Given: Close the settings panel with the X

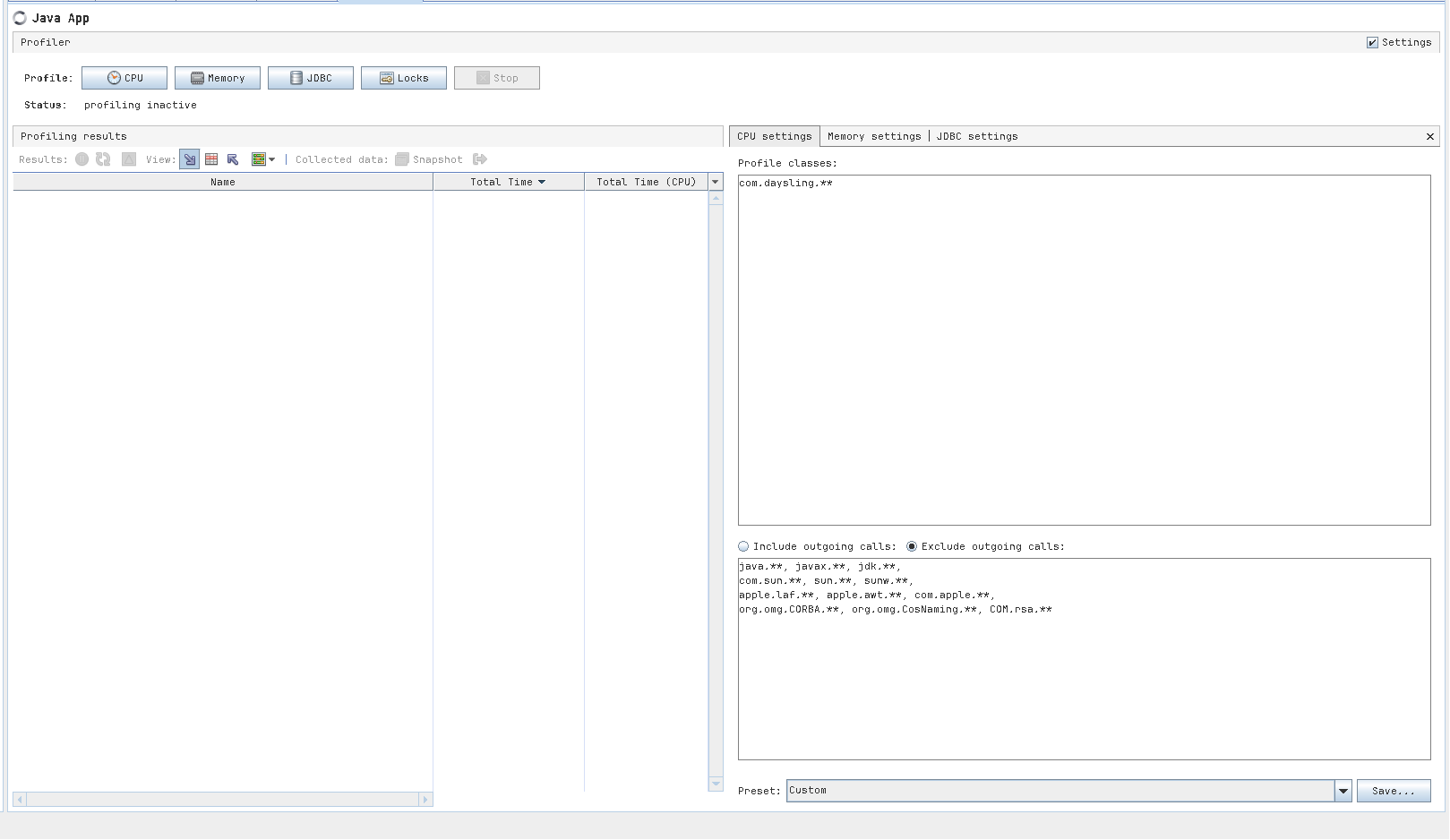Looking at the screenshot, I should pyautogui.click(x=1430, y=137).
